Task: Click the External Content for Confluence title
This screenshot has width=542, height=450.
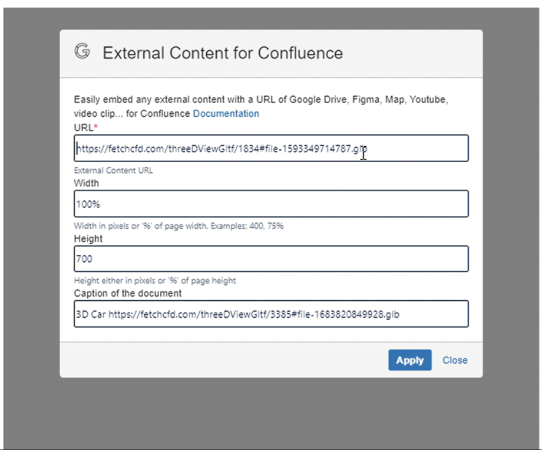Action: click(223, 53)
